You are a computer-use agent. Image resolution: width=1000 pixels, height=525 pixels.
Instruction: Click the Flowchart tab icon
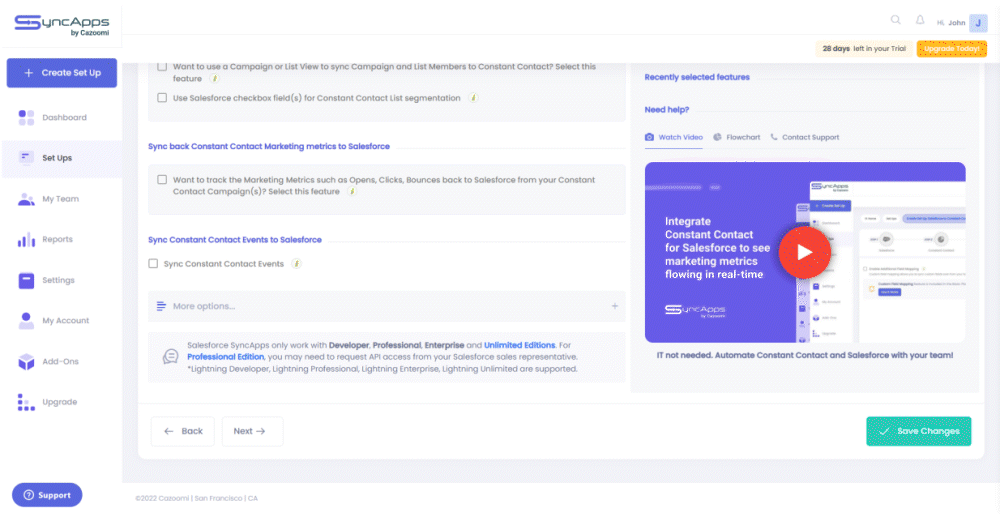(x=717, y=137)
